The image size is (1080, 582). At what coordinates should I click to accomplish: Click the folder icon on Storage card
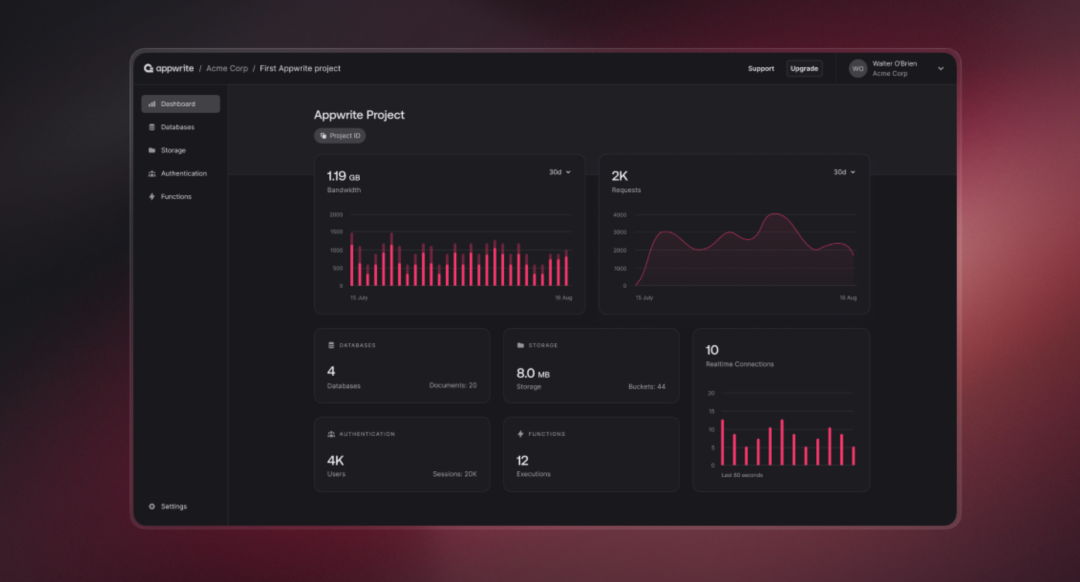521,345
